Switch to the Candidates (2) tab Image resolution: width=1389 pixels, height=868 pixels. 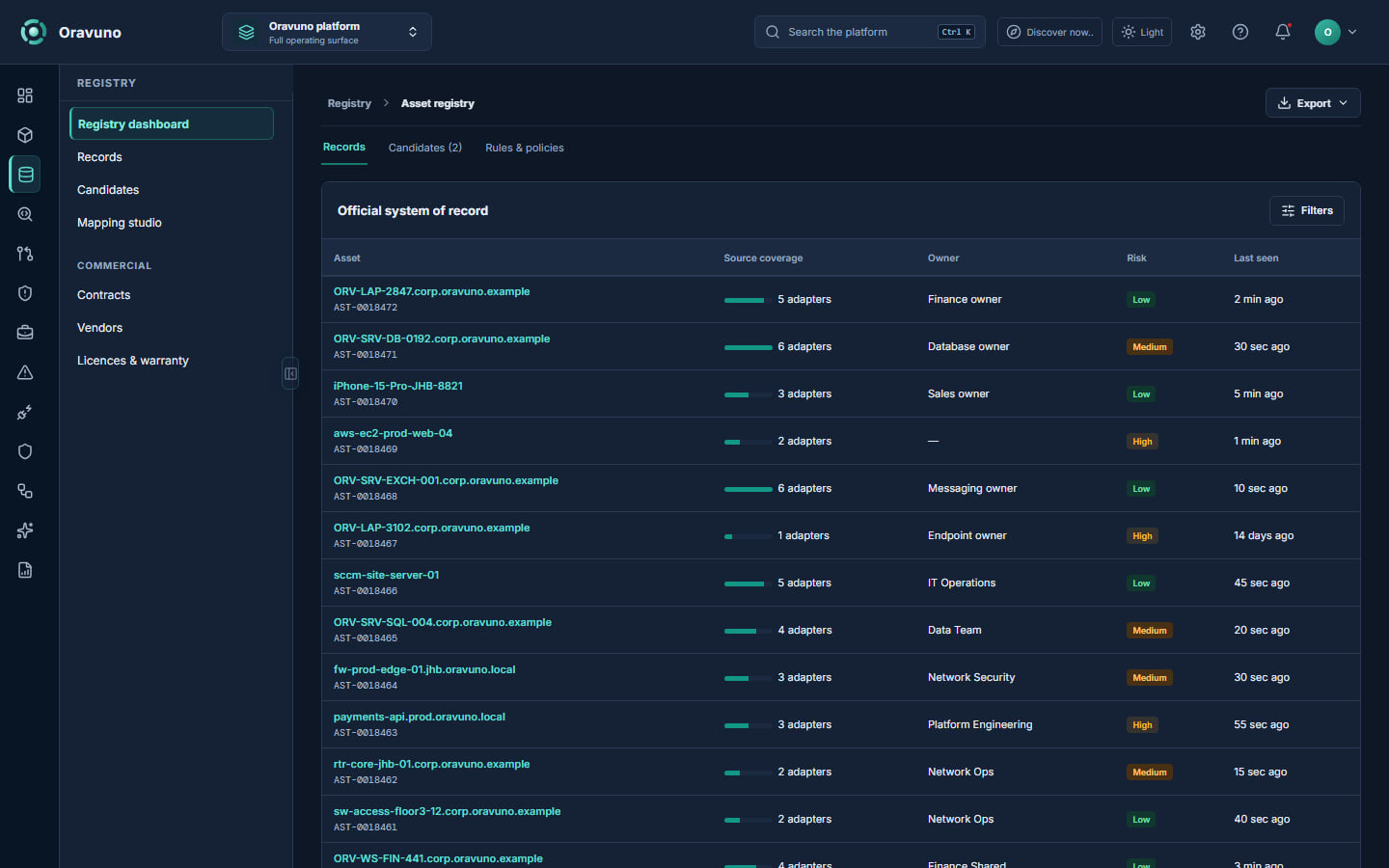[x=425, y=148]
